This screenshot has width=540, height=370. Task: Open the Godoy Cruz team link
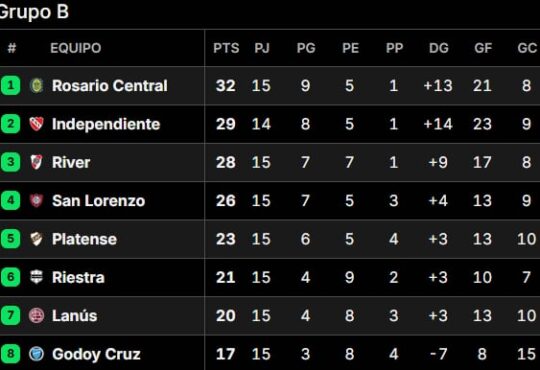pyautogui.click(x=96, y=354)
